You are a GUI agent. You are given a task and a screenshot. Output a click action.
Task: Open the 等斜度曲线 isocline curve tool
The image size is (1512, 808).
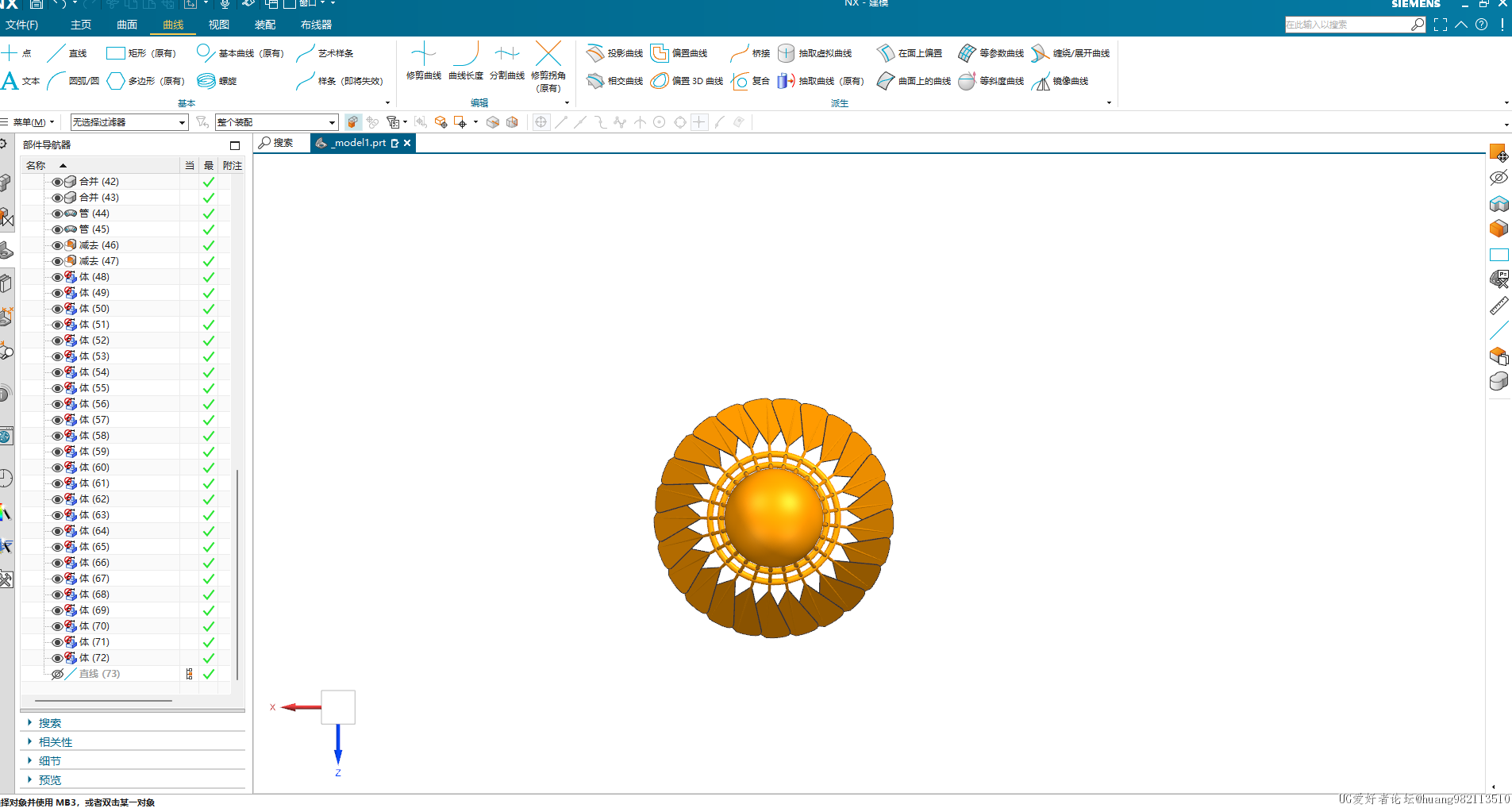pyautogui.click(x=991, y=81)
